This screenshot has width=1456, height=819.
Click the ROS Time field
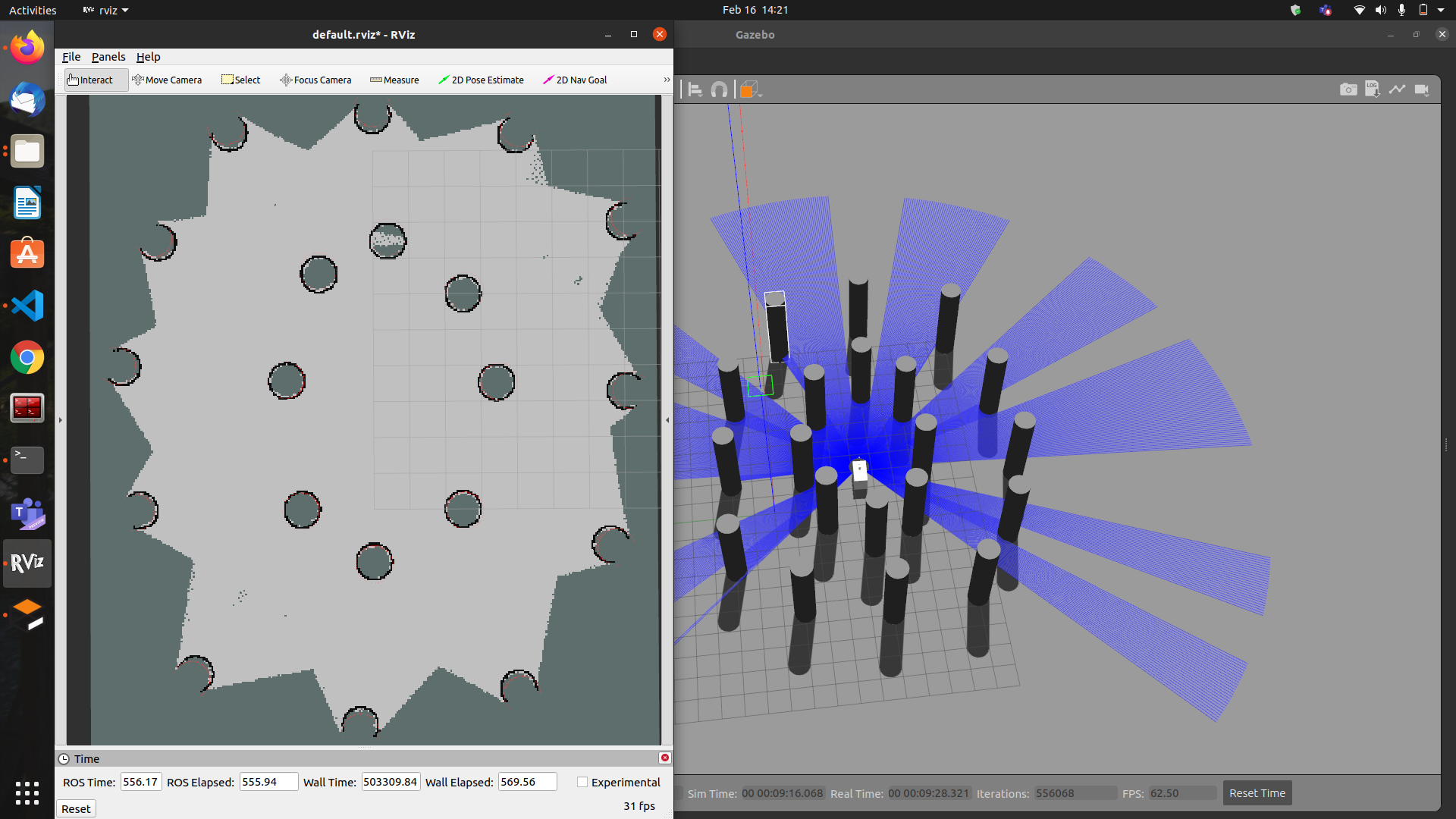[x=141, y=782]
